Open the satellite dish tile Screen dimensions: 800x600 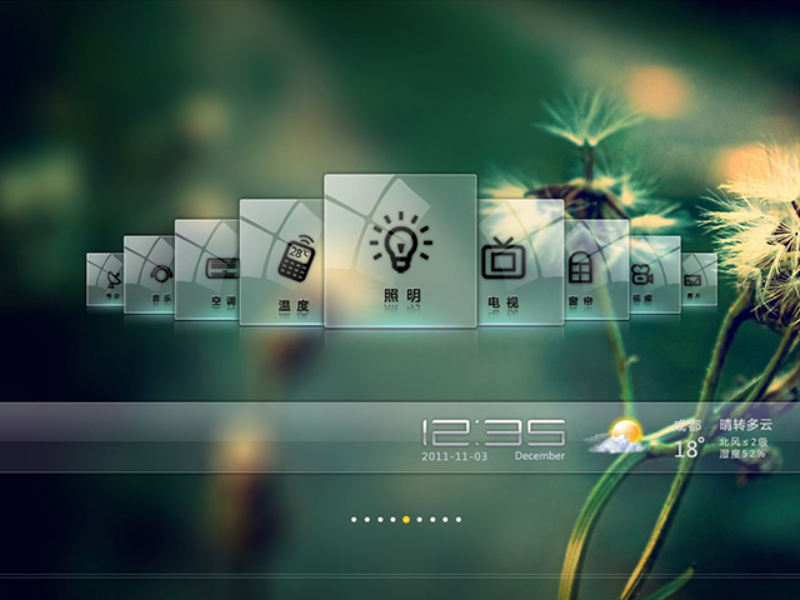[x=105, y=279]
